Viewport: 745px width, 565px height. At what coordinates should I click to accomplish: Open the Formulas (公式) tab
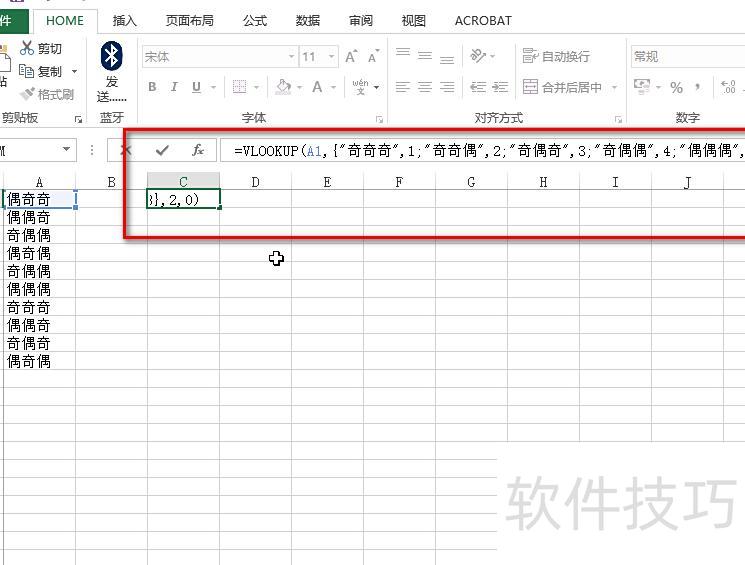(x=255, y=21)
